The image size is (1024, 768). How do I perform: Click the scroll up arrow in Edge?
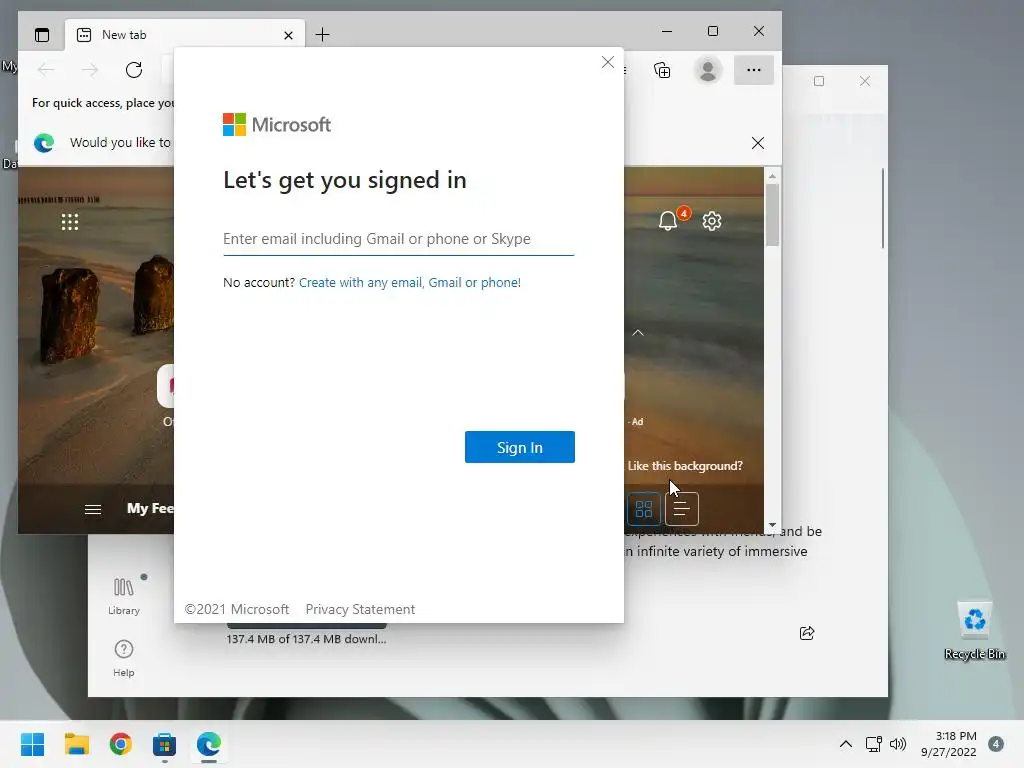(x=772, y=176)
